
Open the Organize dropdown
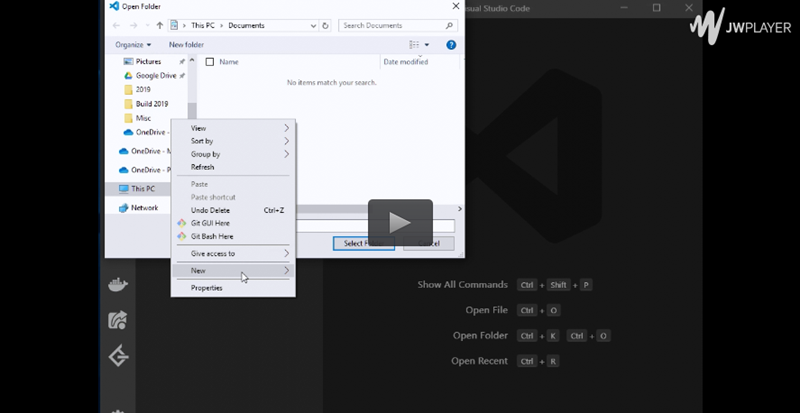click(x=133, y=45)
